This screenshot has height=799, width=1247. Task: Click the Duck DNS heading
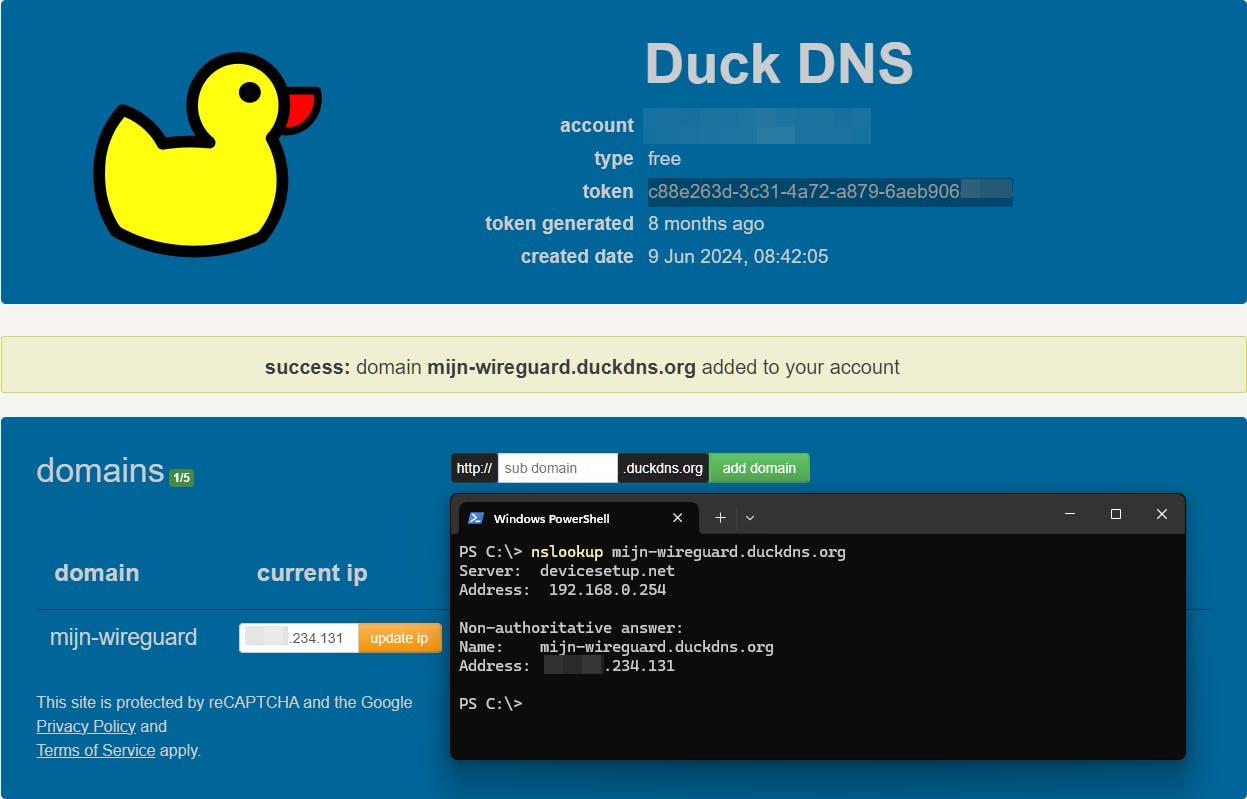click(779, 64)
